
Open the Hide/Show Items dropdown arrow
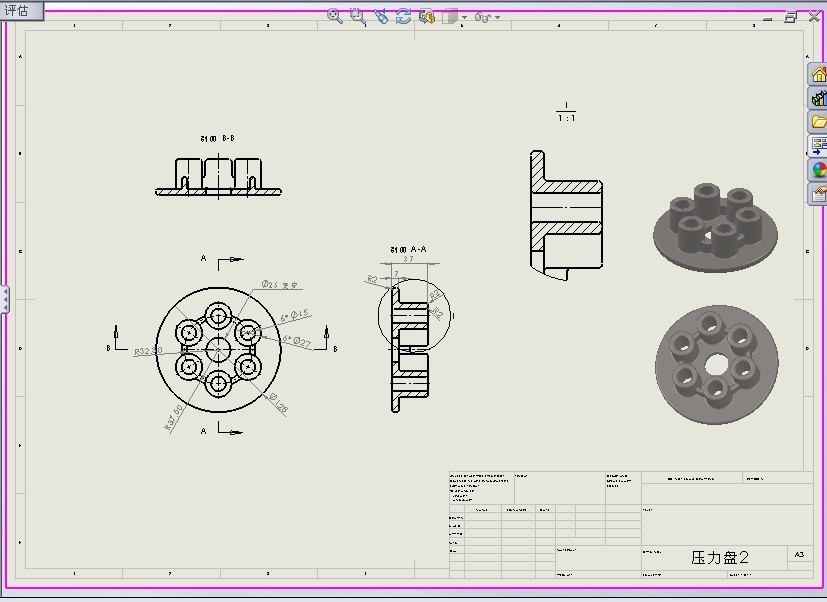[x=497, y=17]
